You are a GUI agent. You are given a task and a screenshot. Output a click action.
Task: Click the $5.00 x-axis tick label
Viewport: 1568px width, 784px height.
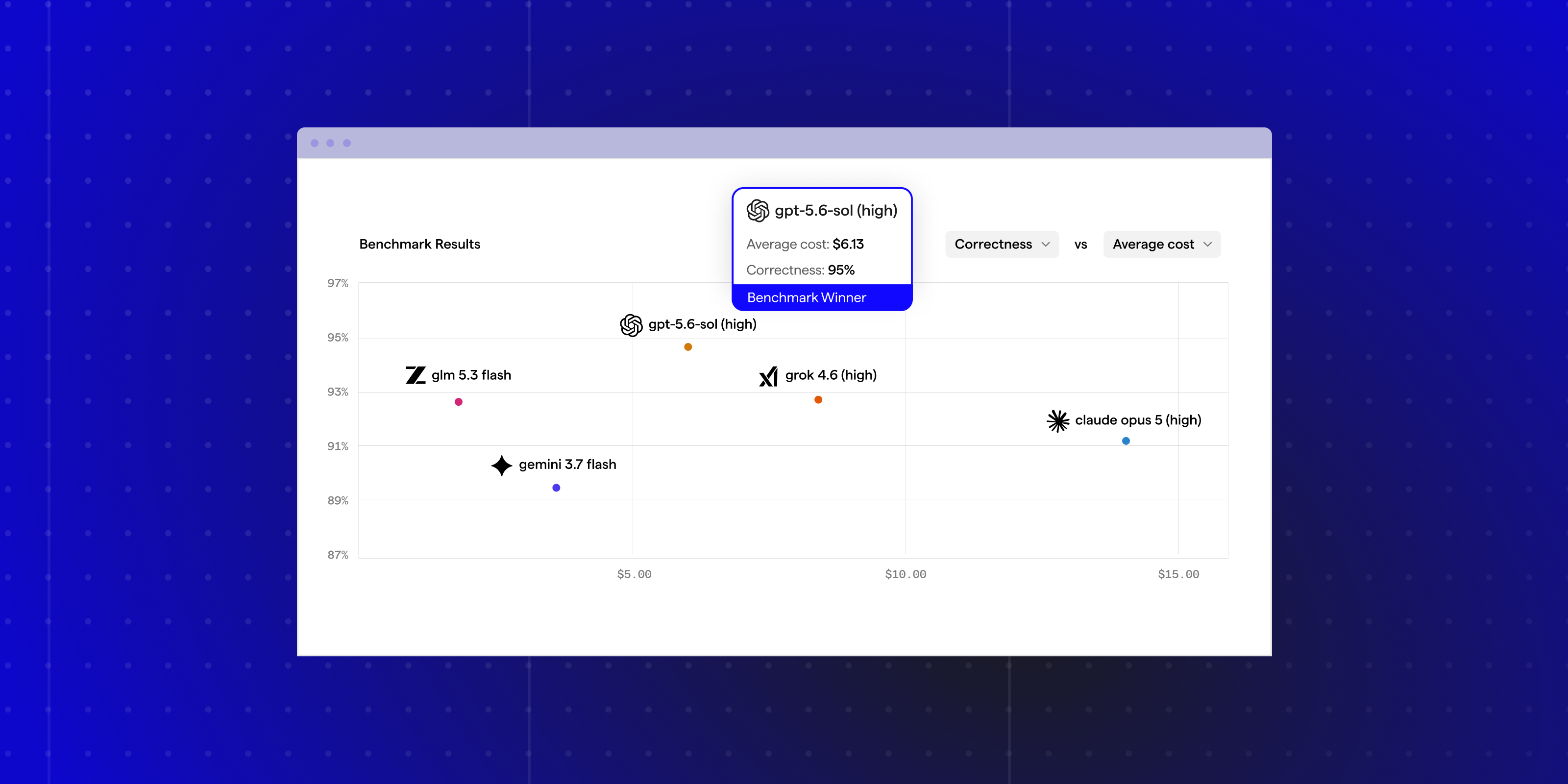634,574
